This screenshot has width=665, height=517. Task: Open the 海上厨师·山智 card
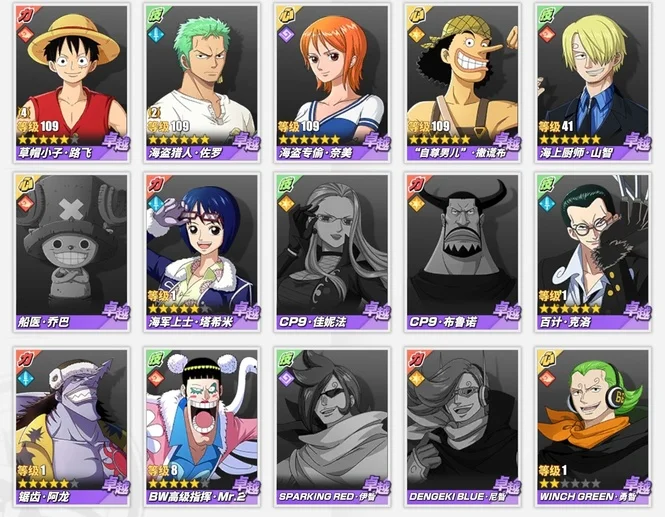593,84
